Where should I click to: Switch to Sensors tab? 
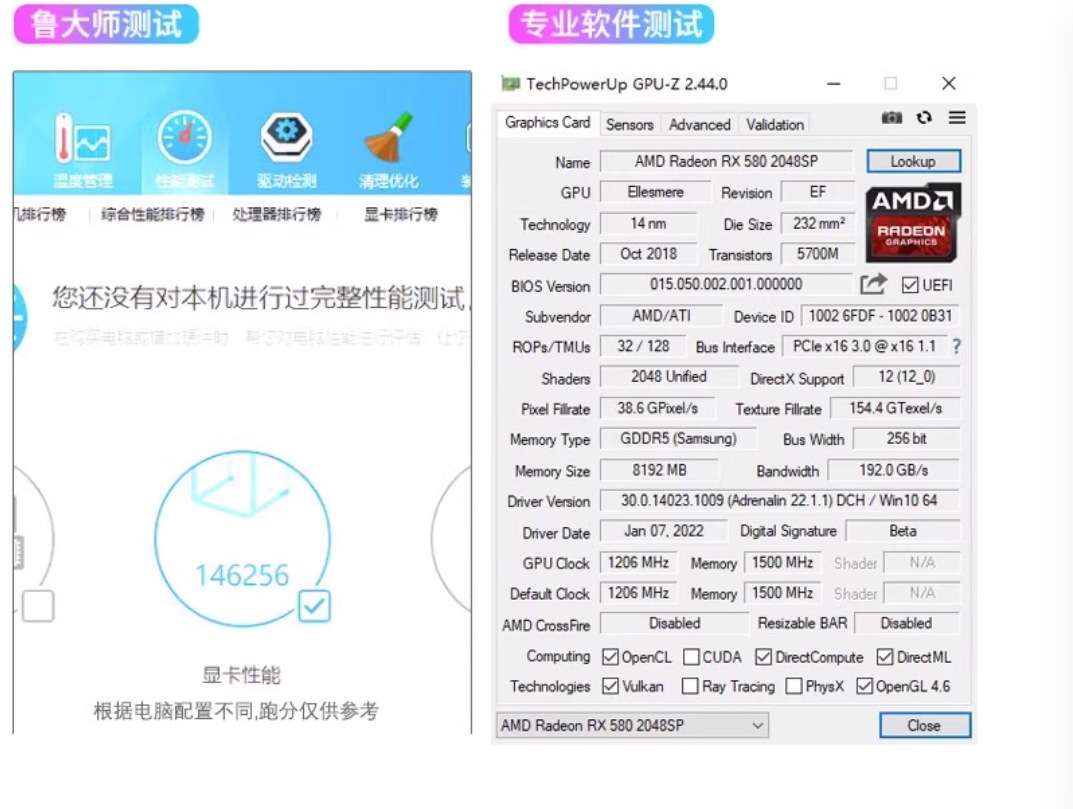(630, 125)
